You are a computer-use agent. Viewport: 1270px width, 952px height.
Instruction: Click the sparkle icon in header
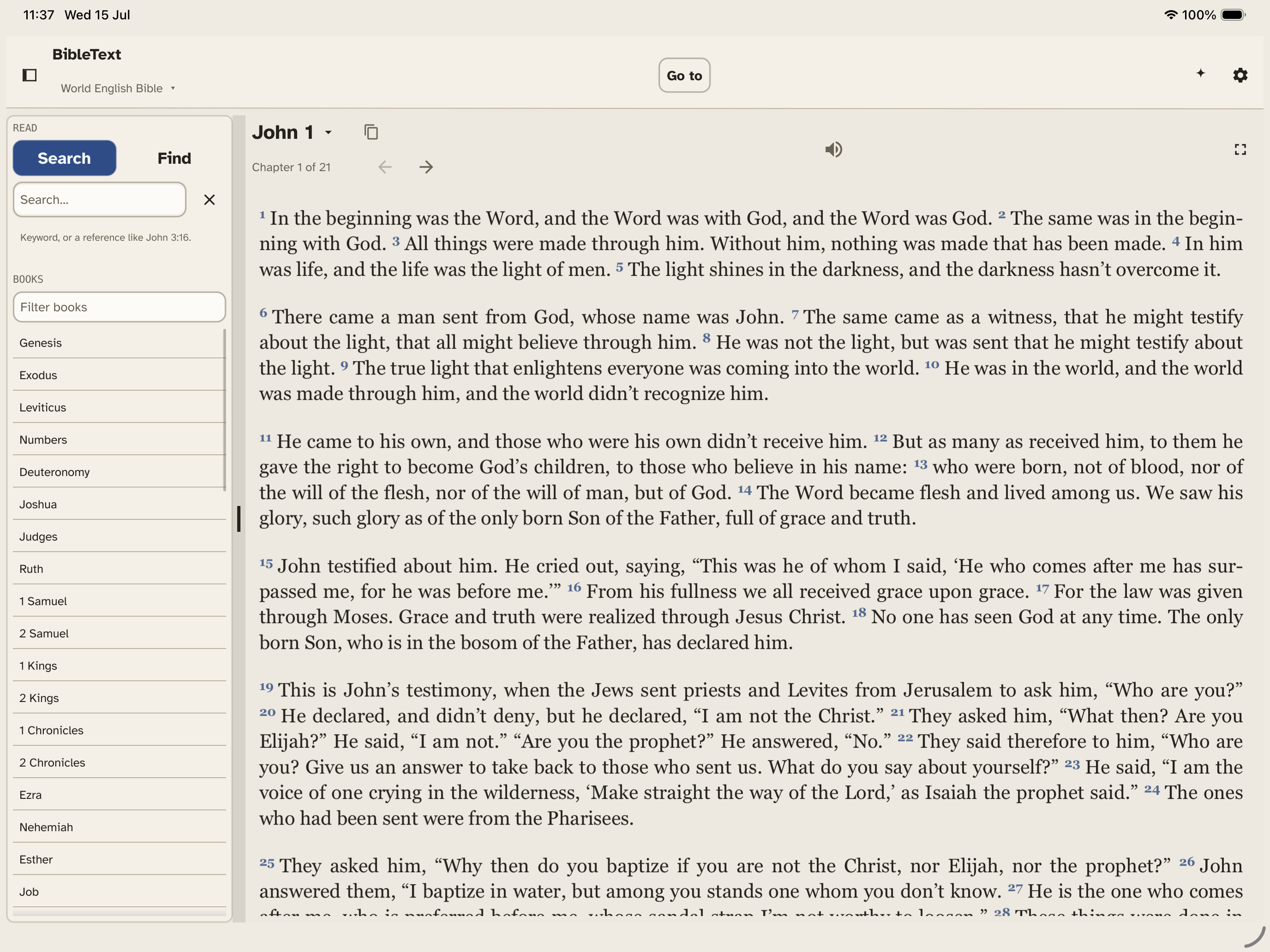pyautogui.click(x=1200, y=73)
